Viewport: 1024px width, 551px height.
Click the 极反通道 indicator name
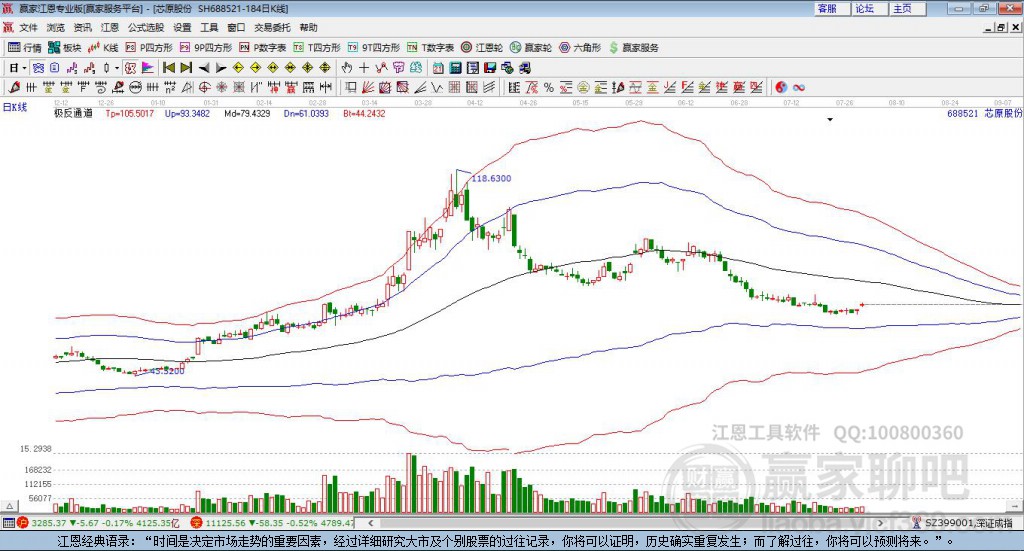73,113
